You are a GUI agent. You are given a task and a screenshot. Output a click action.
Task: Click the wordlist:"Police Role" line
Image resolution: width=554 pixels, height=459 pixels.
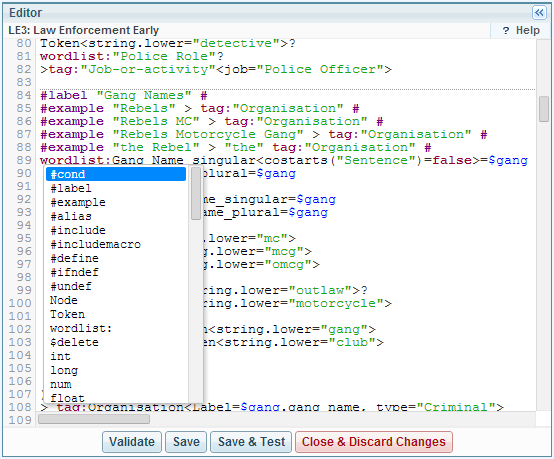(x=132, y=56)
